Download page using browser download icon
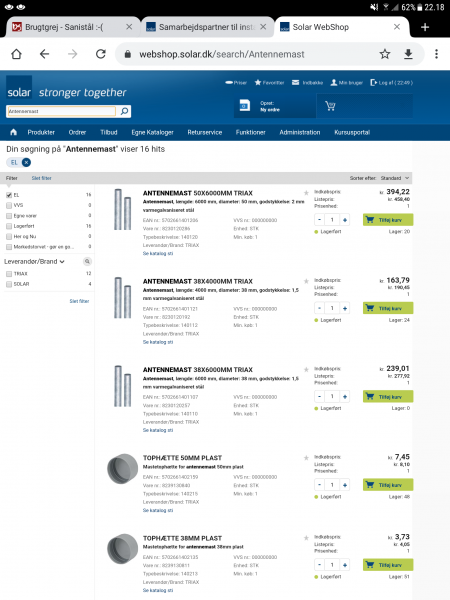This screenshot has width=450, height=600. (x=408, y=54)
